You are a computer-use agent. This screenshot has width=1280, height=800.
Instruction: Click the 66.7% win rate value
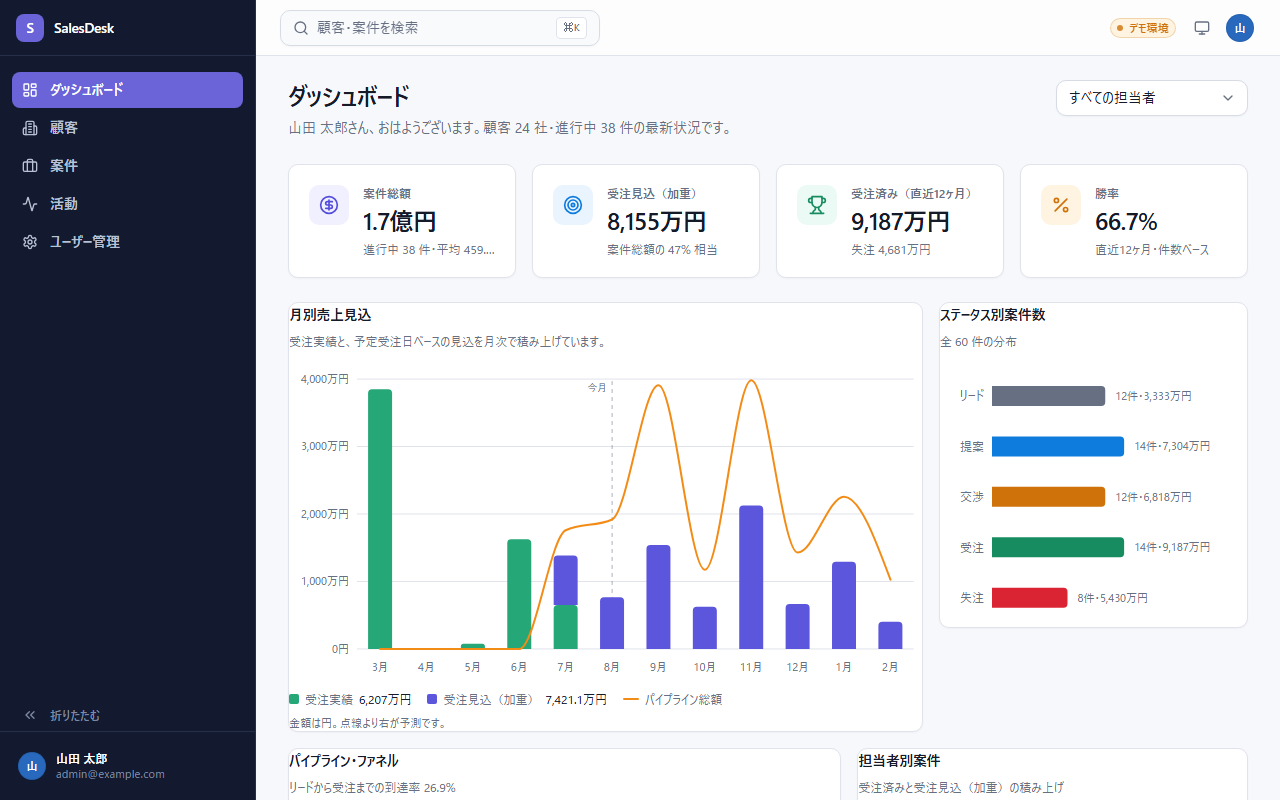pos(1126,222)
